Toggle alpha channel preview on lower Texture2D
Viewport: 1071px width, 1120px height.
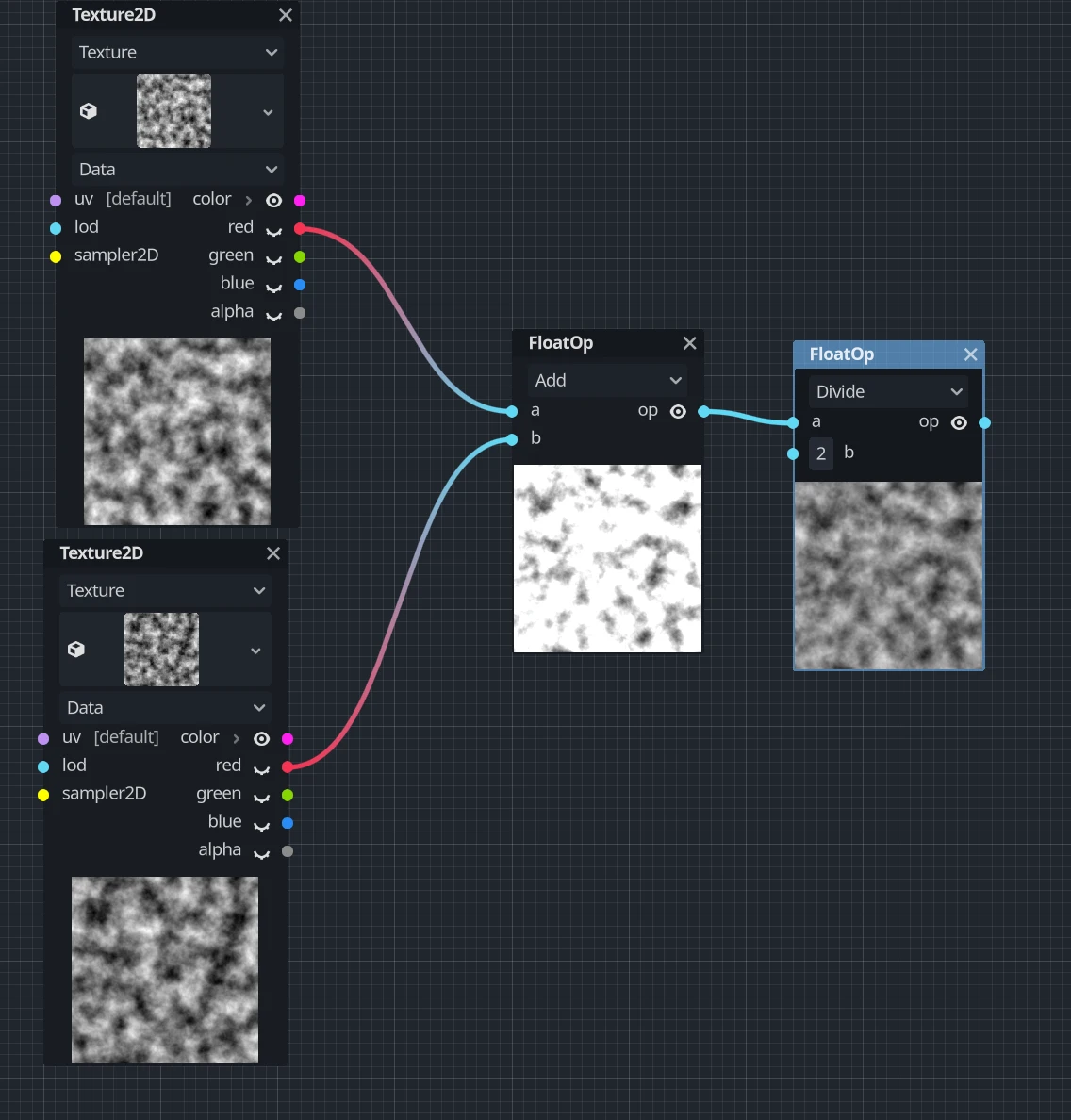(x=261, y=853)
